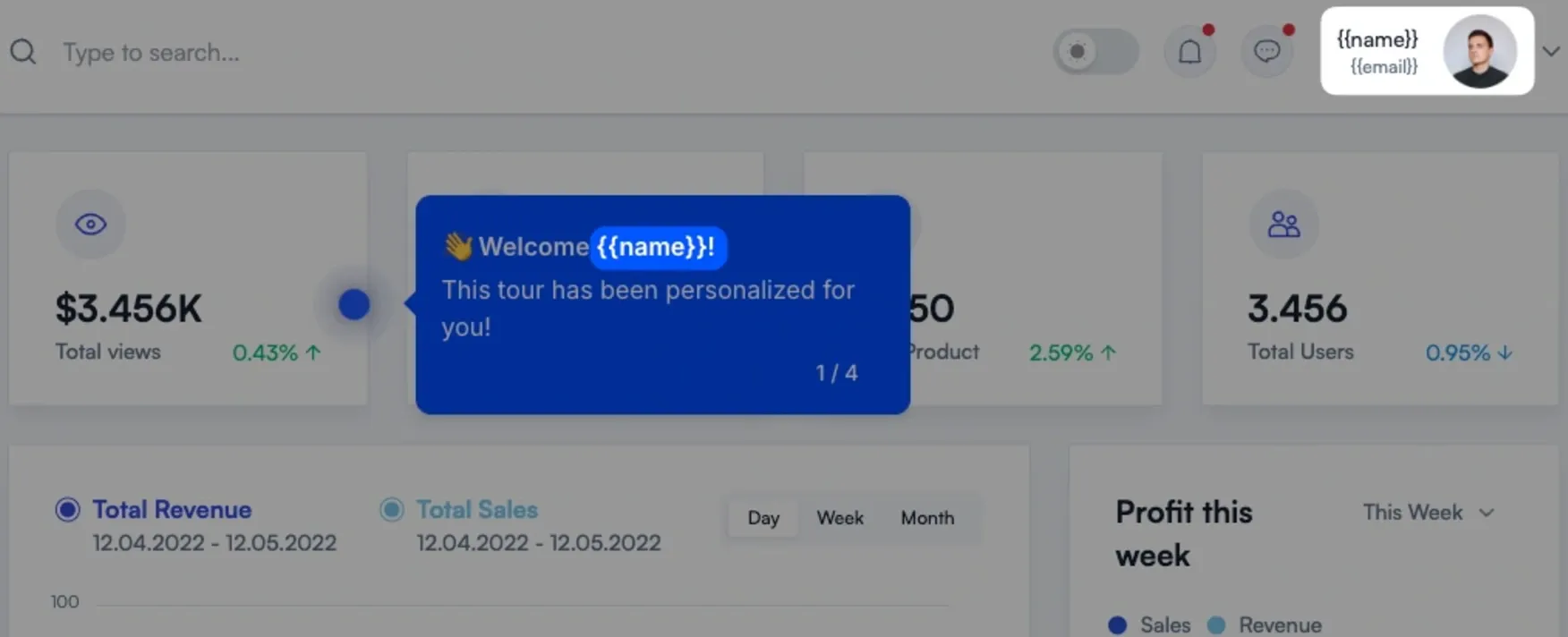
Task: Click the user avatar photo
Action: [1479, 51]
